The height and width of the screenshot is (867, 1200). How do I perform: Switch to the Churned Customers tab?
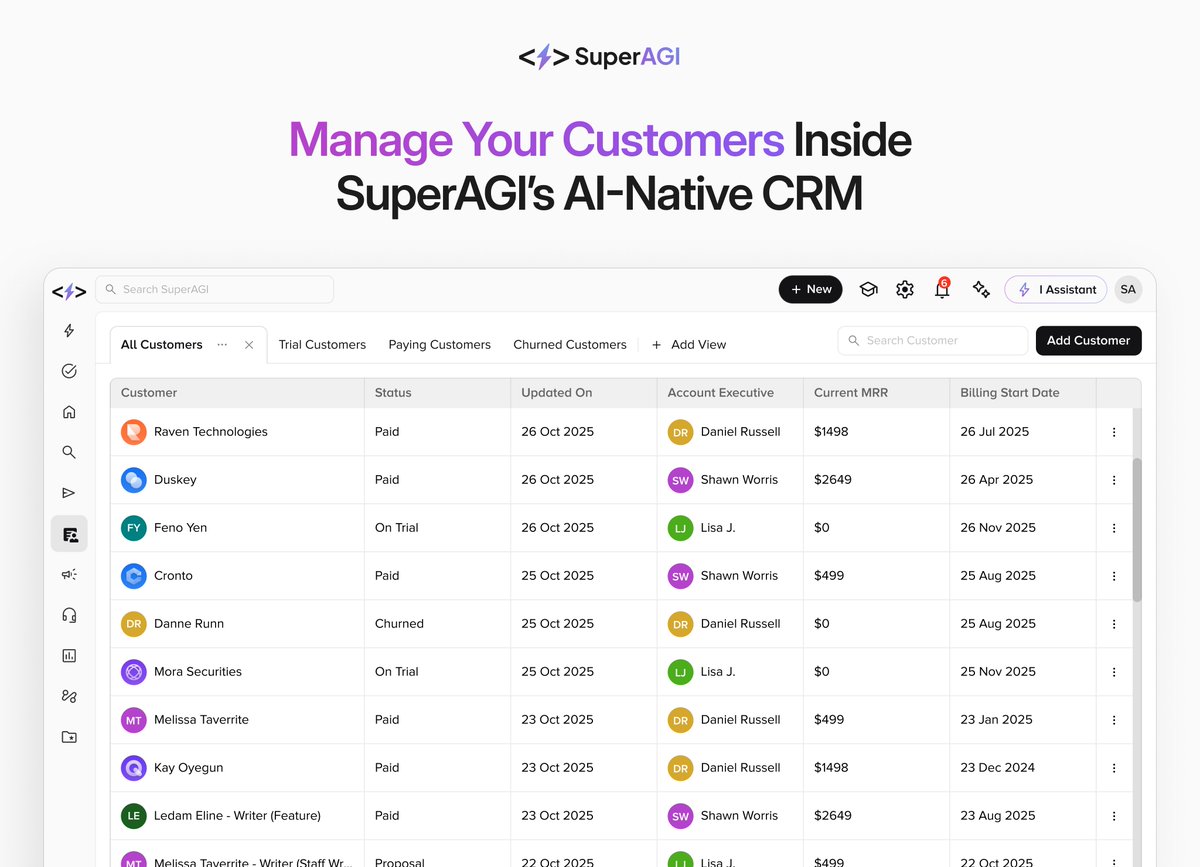[570, 345]
